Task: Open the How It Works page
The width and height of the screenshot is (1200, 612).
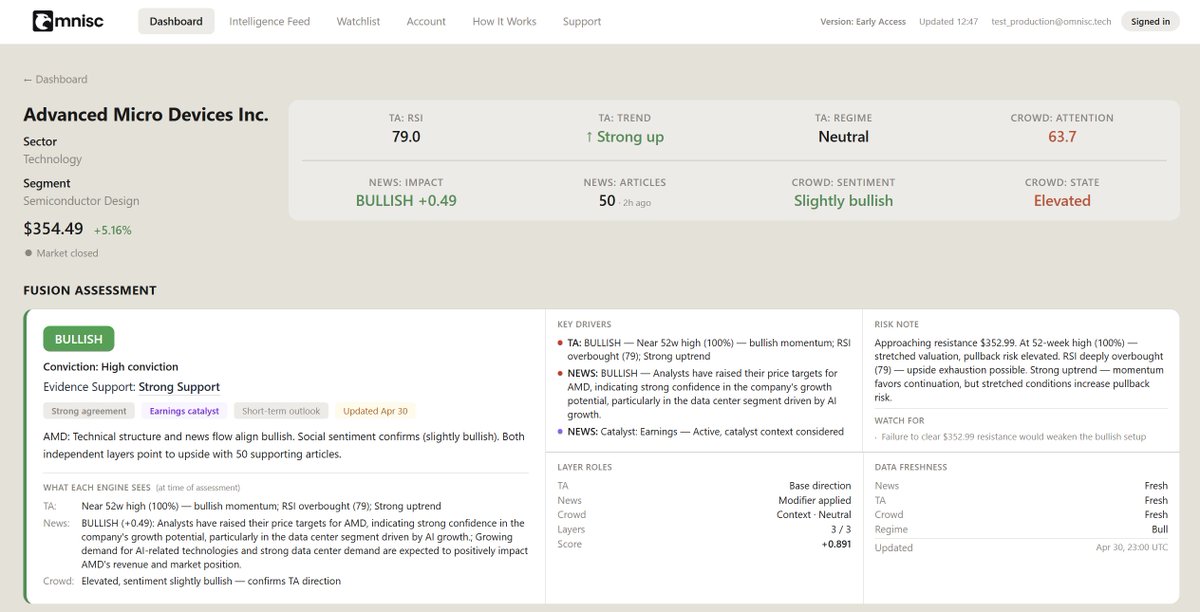Action: (x=504, y=21)
